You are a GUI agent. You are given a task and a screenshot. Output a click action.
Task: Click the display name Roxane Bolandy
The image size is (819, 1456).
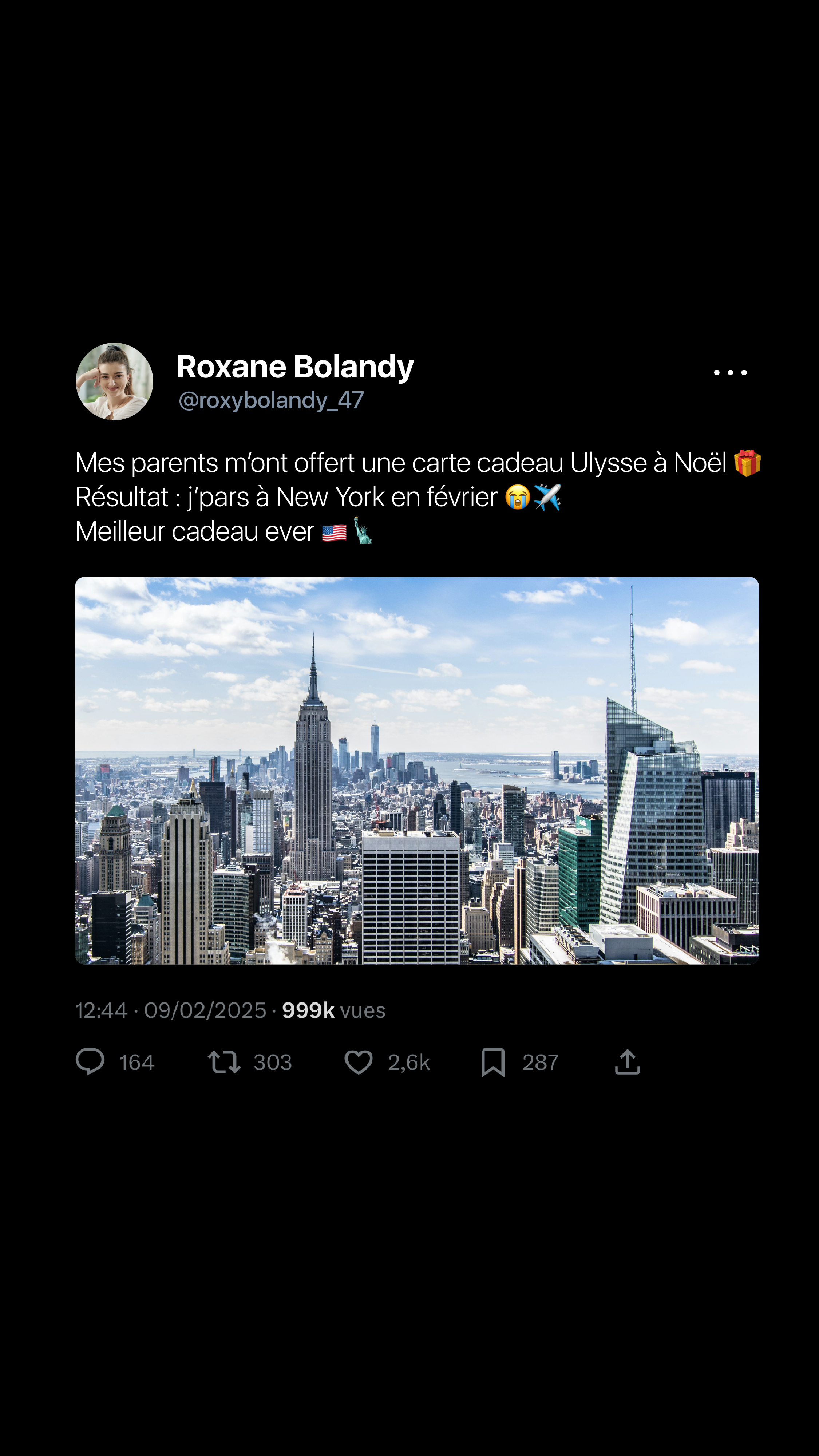tap(295, 366)
